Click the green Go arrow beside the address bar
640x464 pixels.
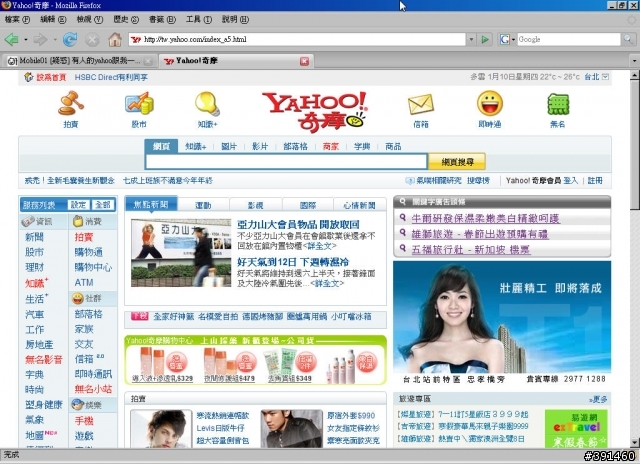click(485, 40)
